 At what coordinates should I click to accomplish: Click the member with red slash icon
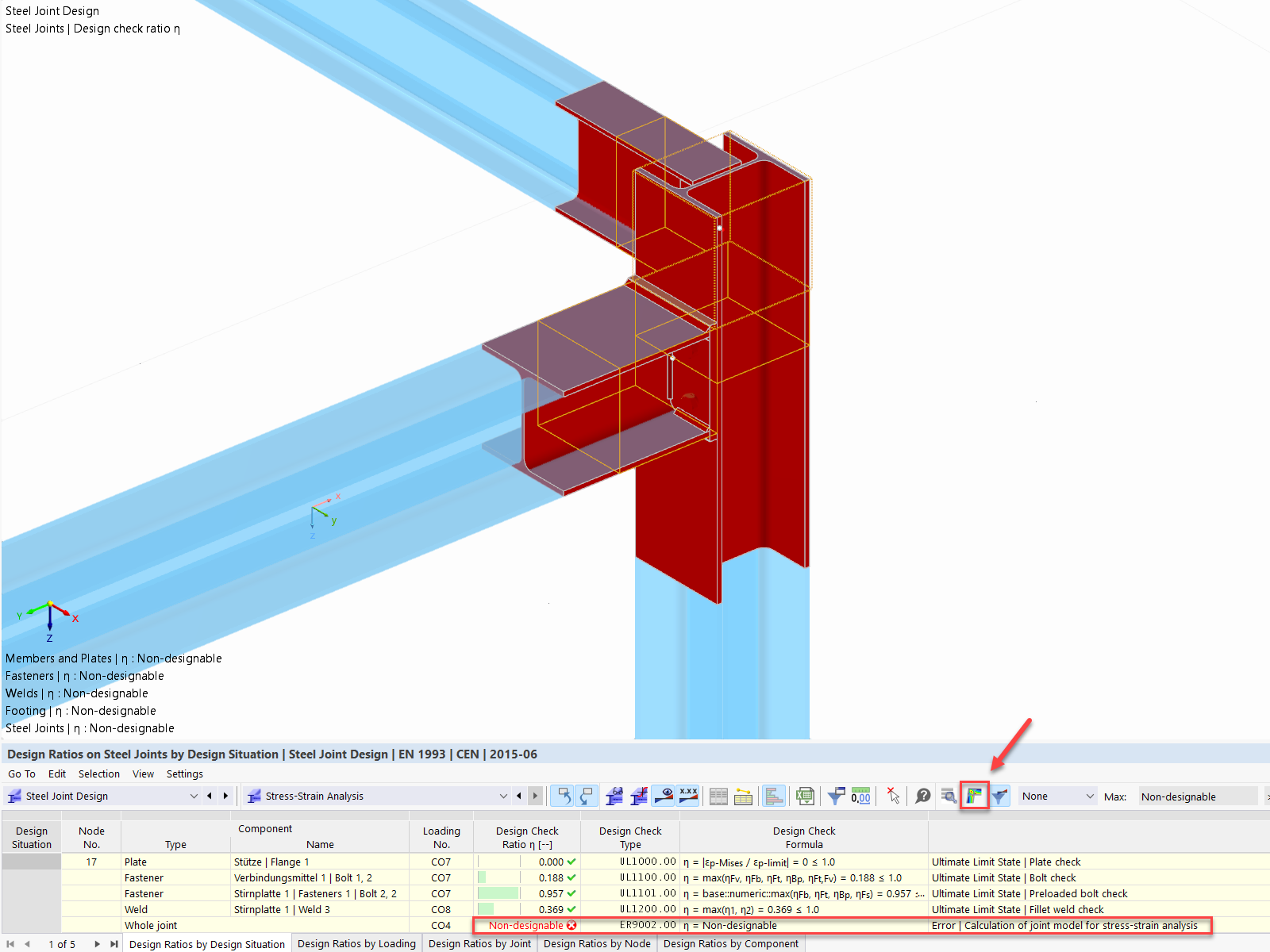pyautogui.click(x=638, y=796)
